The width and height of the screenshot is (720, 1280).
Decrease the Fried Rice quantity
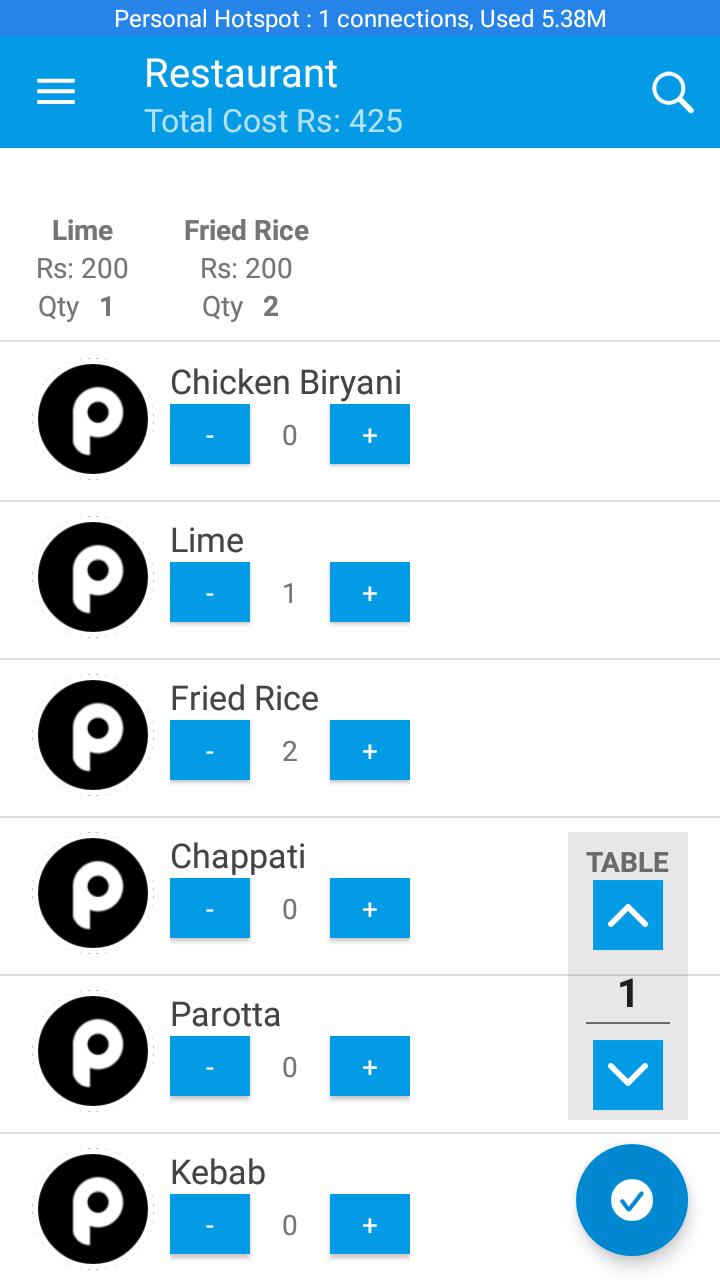click(210, 750)
